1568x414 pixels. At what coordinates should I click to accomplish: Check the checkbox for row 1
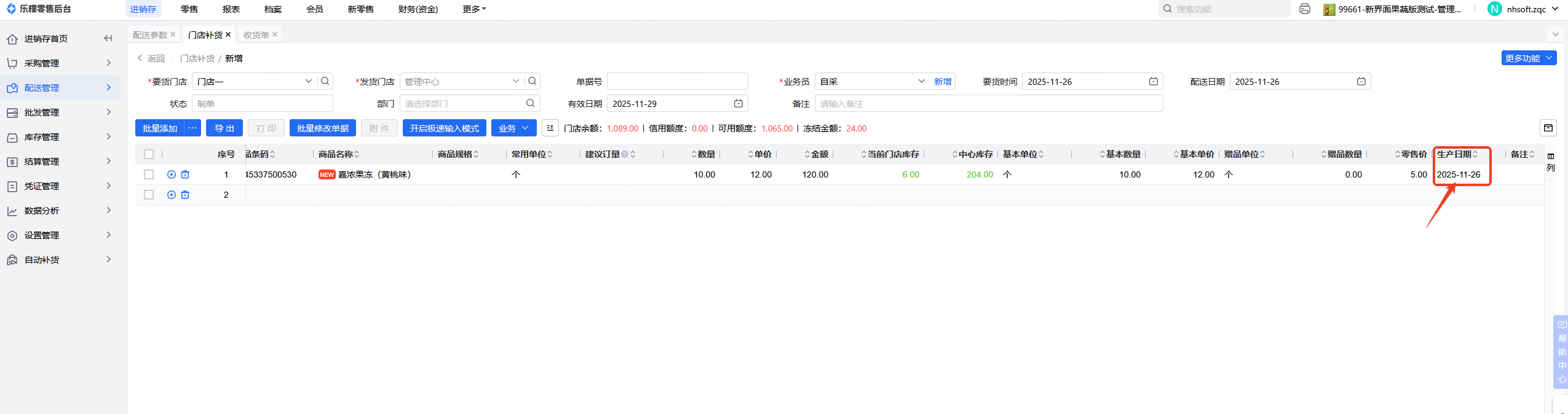coord(149,175)
